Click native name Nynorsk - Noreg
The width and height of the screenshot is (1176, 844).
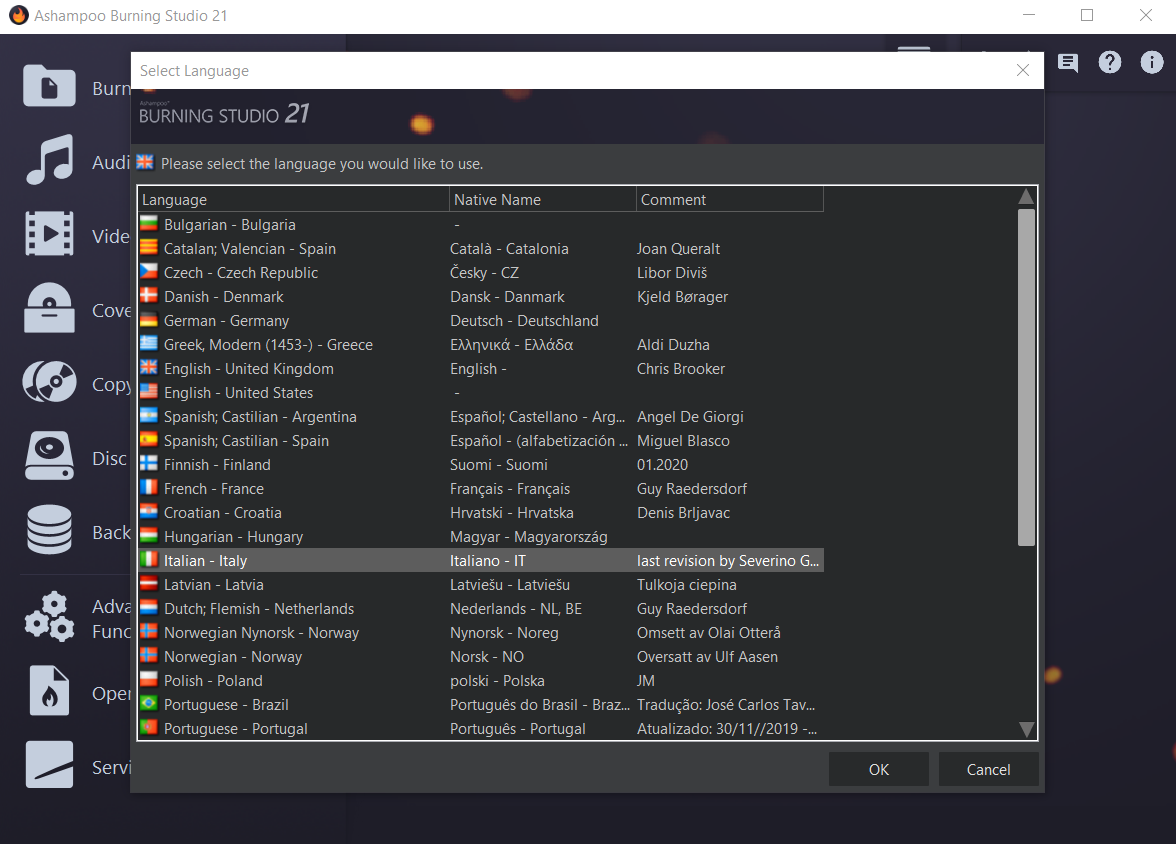504,632
